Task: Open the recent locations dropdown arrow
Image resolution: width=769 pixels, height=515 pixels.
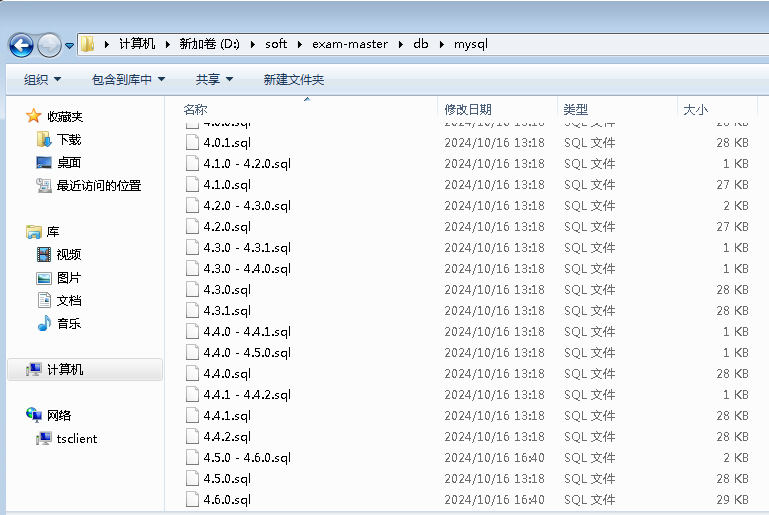Action: [69, 45]
